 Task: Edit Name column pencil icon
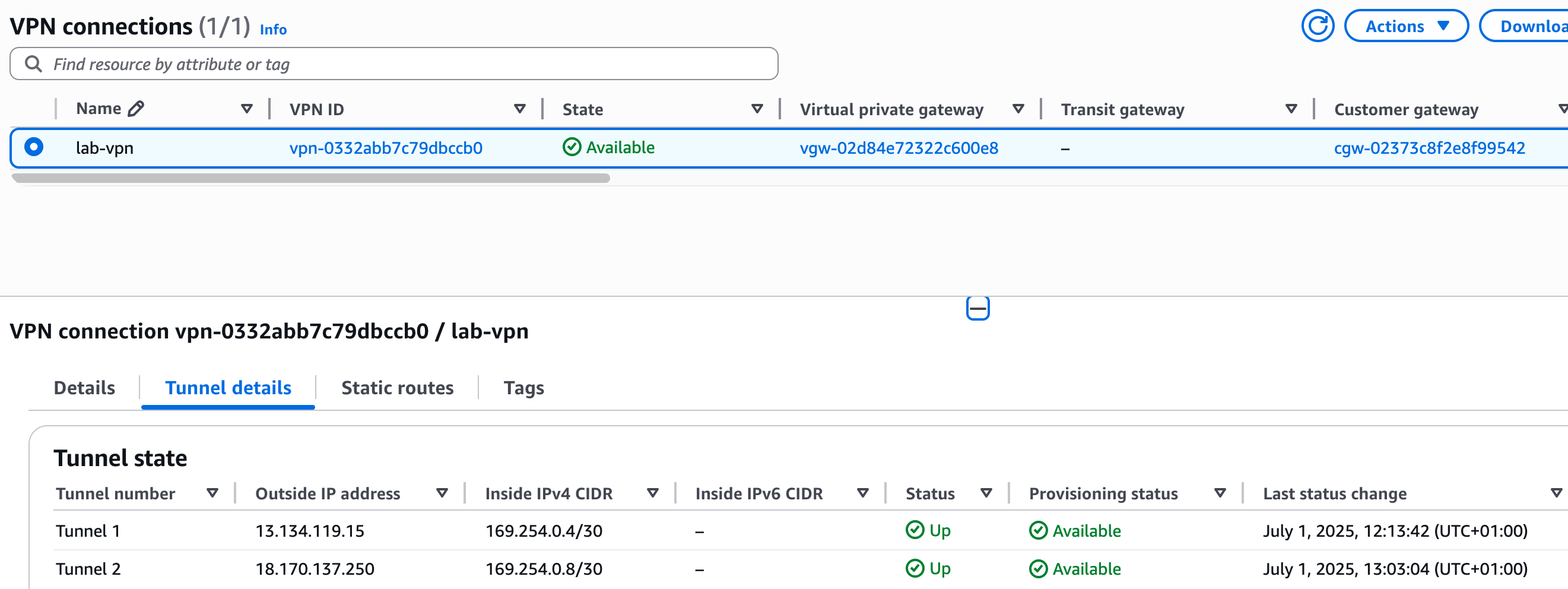tap(136, 109)
